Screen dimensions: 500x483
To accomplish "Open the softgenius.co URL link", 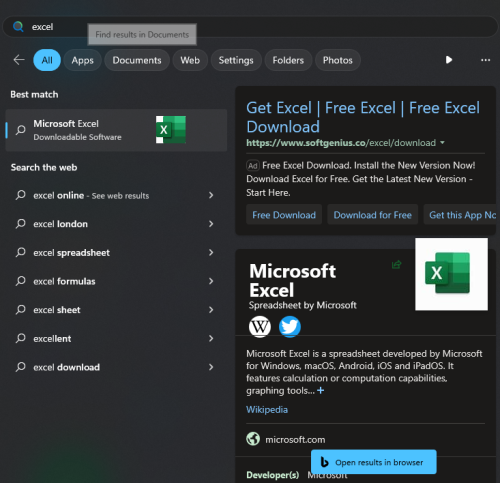I will point(341,143).
